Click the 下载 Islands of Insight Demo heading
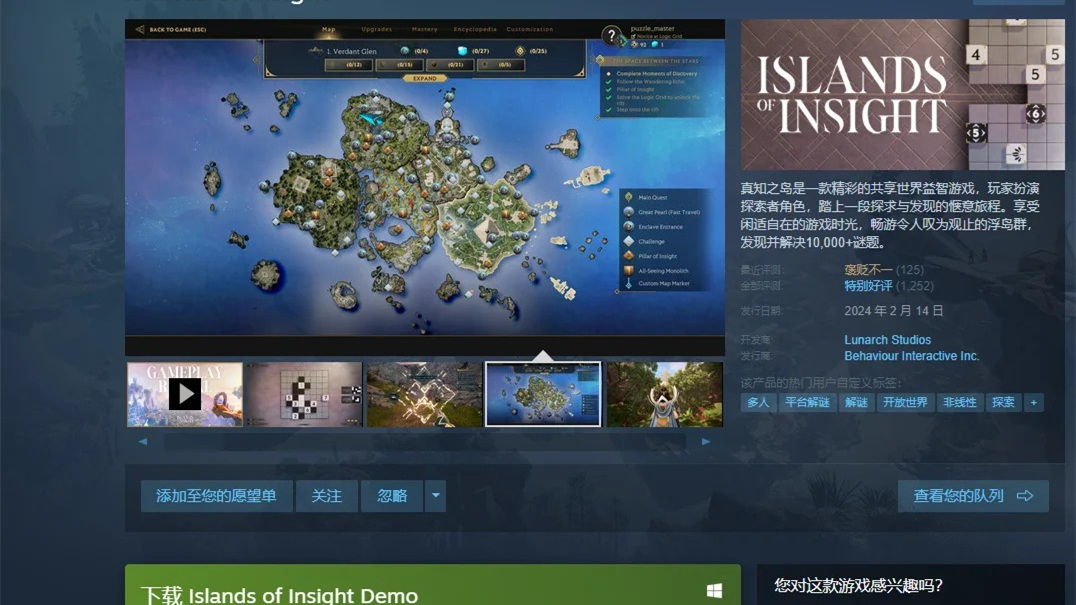This screenshot has width=1076, height=605. pyautogui.click(x=279, y=595)
